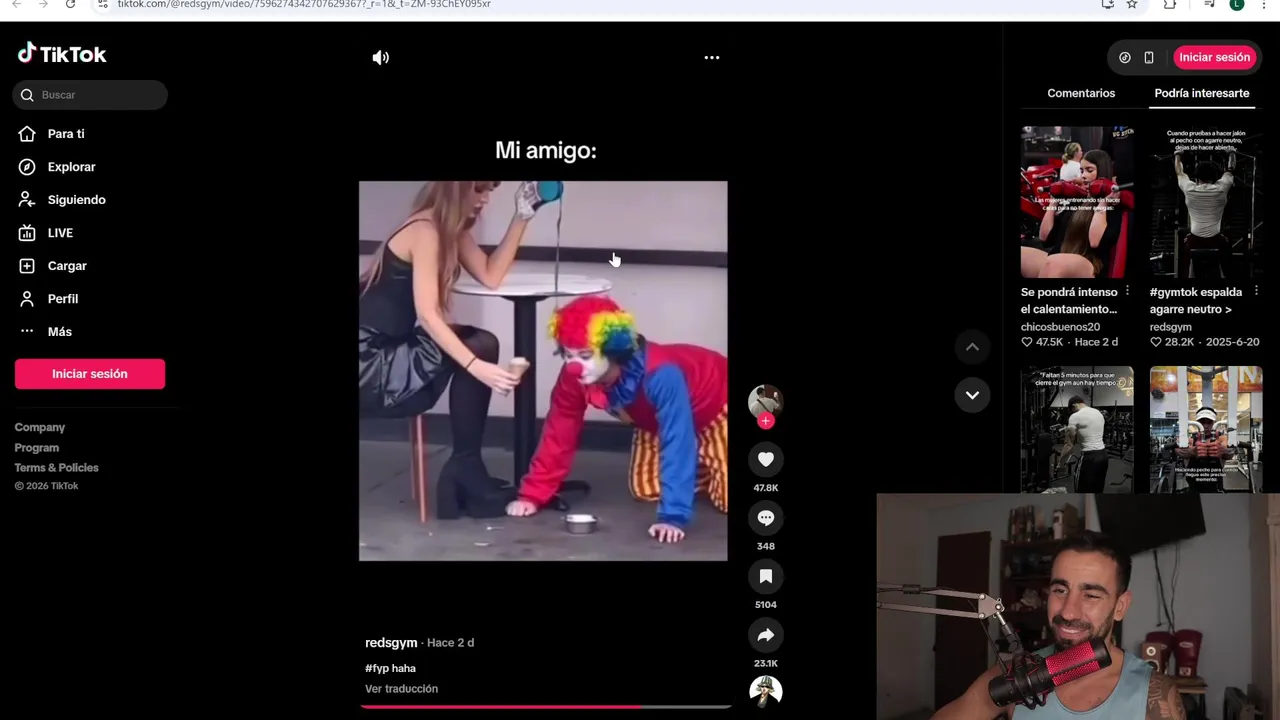Click the tiktok.com URL in the address bar
Viewport: 1280px width, 720px height.
coord(304,4)
